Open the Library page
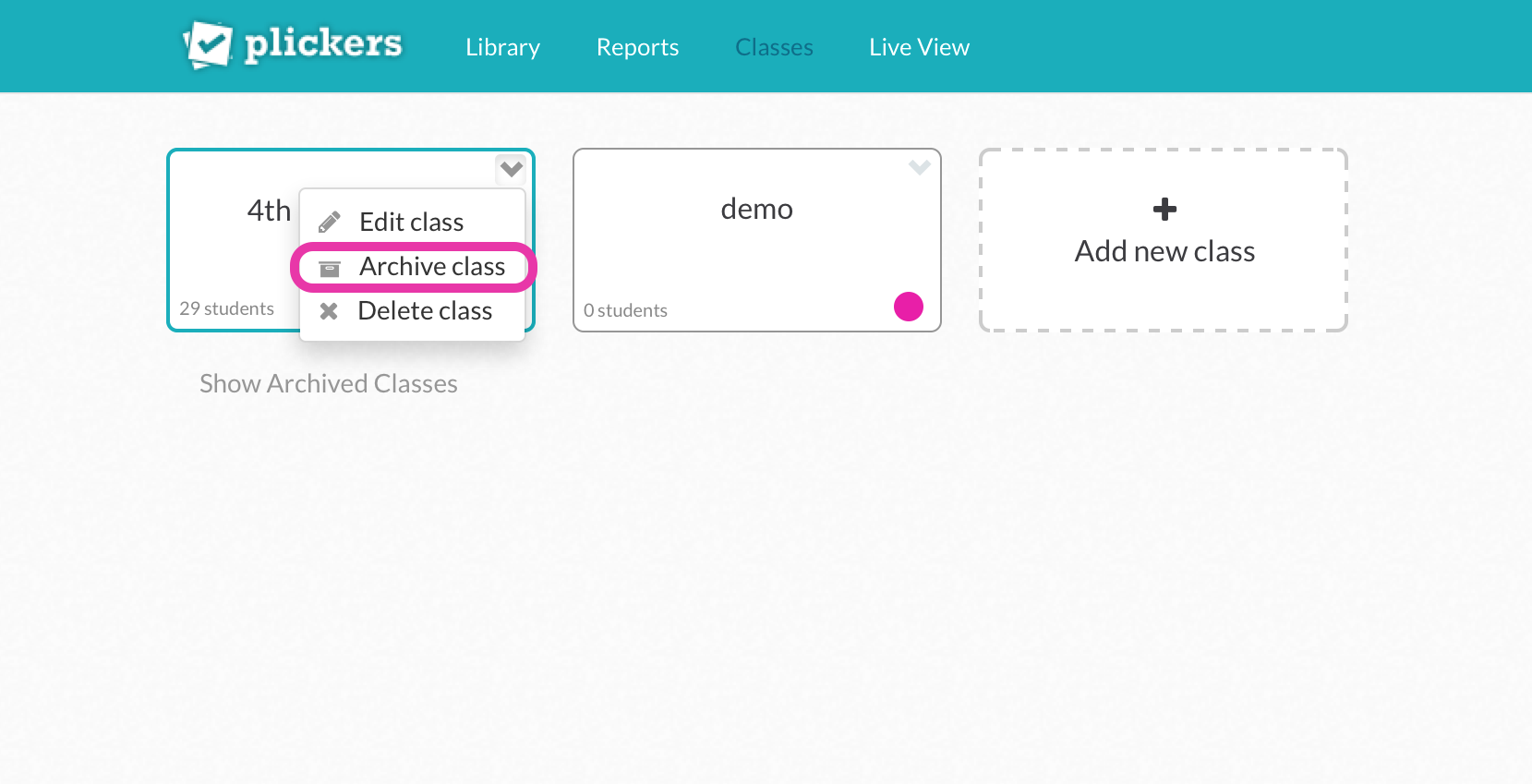Viewport: 1532px width, 784px height. (x=502, y=47)
